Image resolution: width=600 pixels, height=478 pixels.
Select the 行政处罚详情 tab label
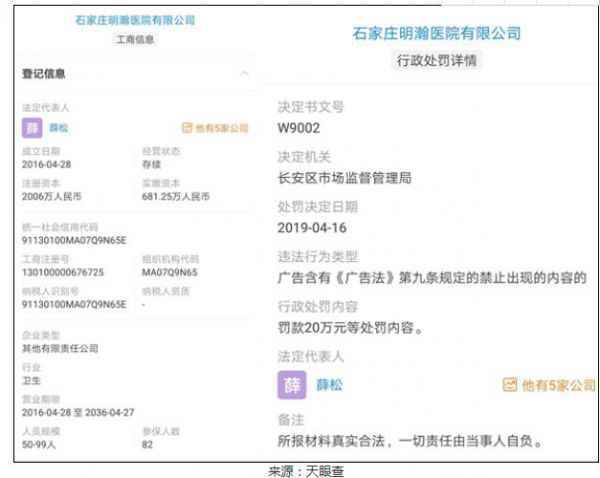437,60
